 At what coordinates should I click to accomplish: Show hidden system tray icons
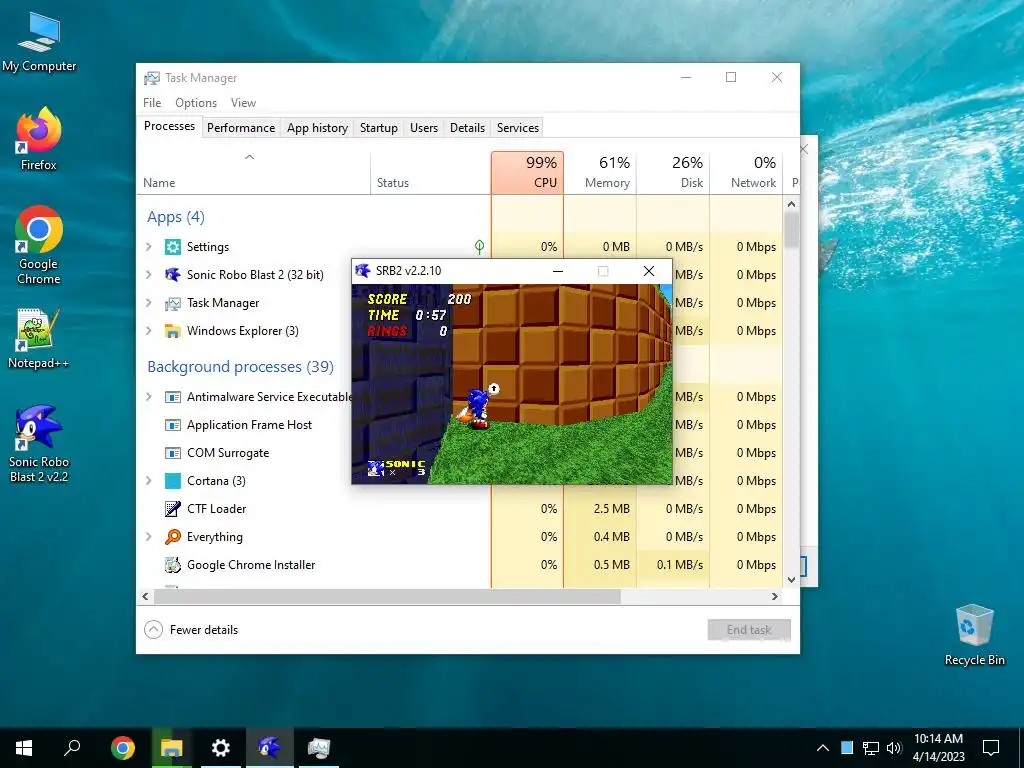pyautogui.click(x=823, y=748)
